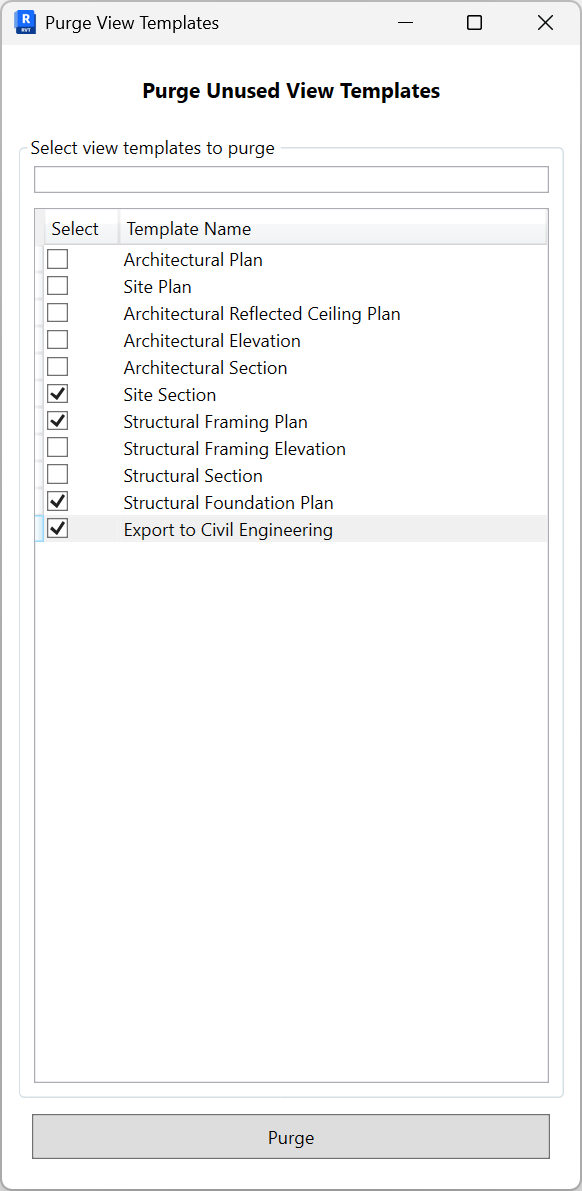582x1191 pixels.
Task: Click the Purge button
Action: coord(291,1137)
